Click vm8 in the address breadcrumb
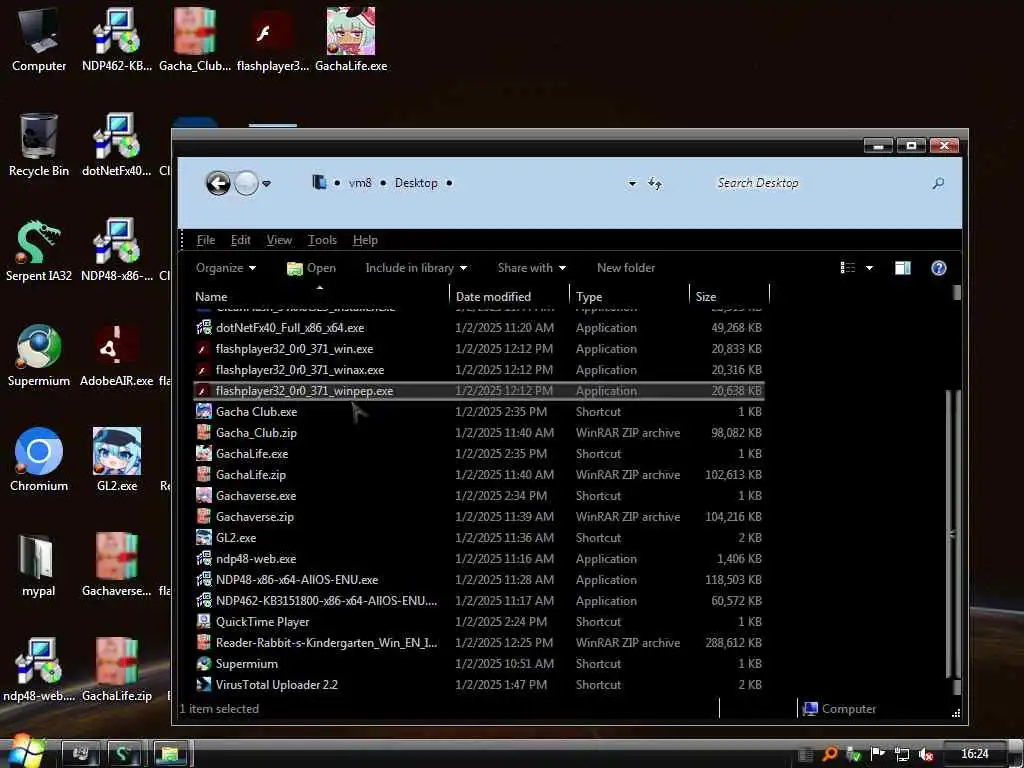1024x768 pixels. 360,183
